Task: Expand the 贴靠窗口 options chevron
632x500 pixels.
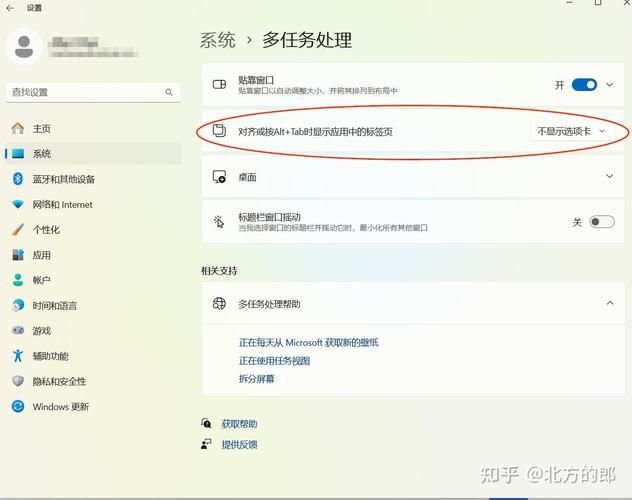Action: coord(609,85)
